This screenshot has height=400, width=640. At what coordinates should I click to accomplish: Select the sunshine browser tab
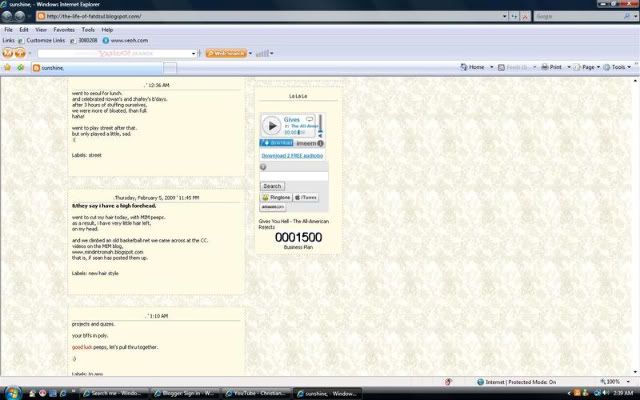[96, 68]
